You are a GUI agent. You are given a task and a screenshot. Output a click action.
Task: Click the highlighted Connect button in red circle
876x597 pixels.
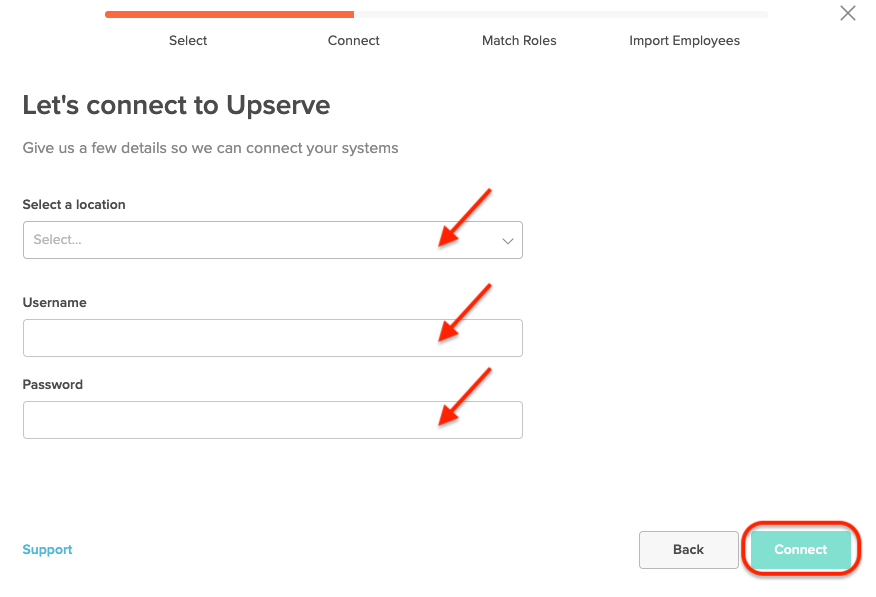(800, 549)
